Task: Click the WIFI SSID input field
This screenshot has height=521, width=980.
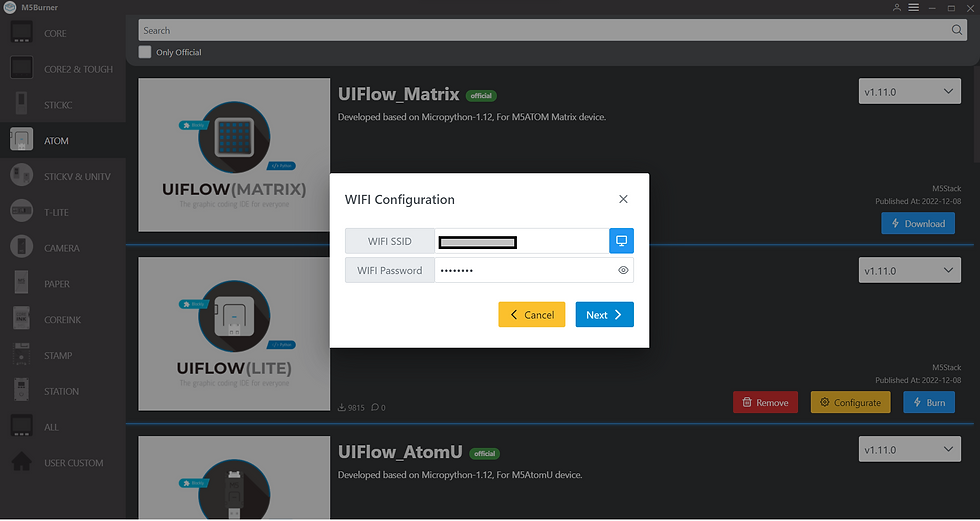Action: [x=522, y=241]
